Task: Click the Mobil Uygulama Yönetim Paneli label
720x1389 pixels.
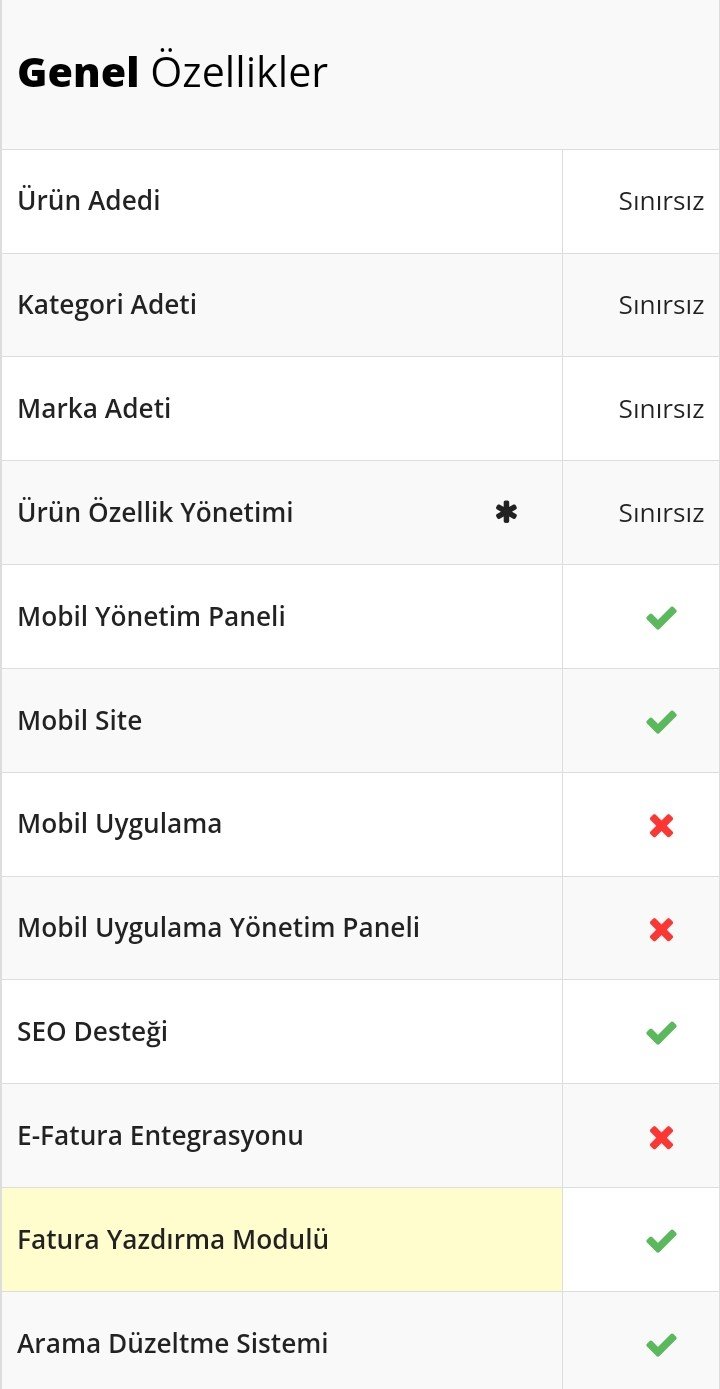Action: 219,928
